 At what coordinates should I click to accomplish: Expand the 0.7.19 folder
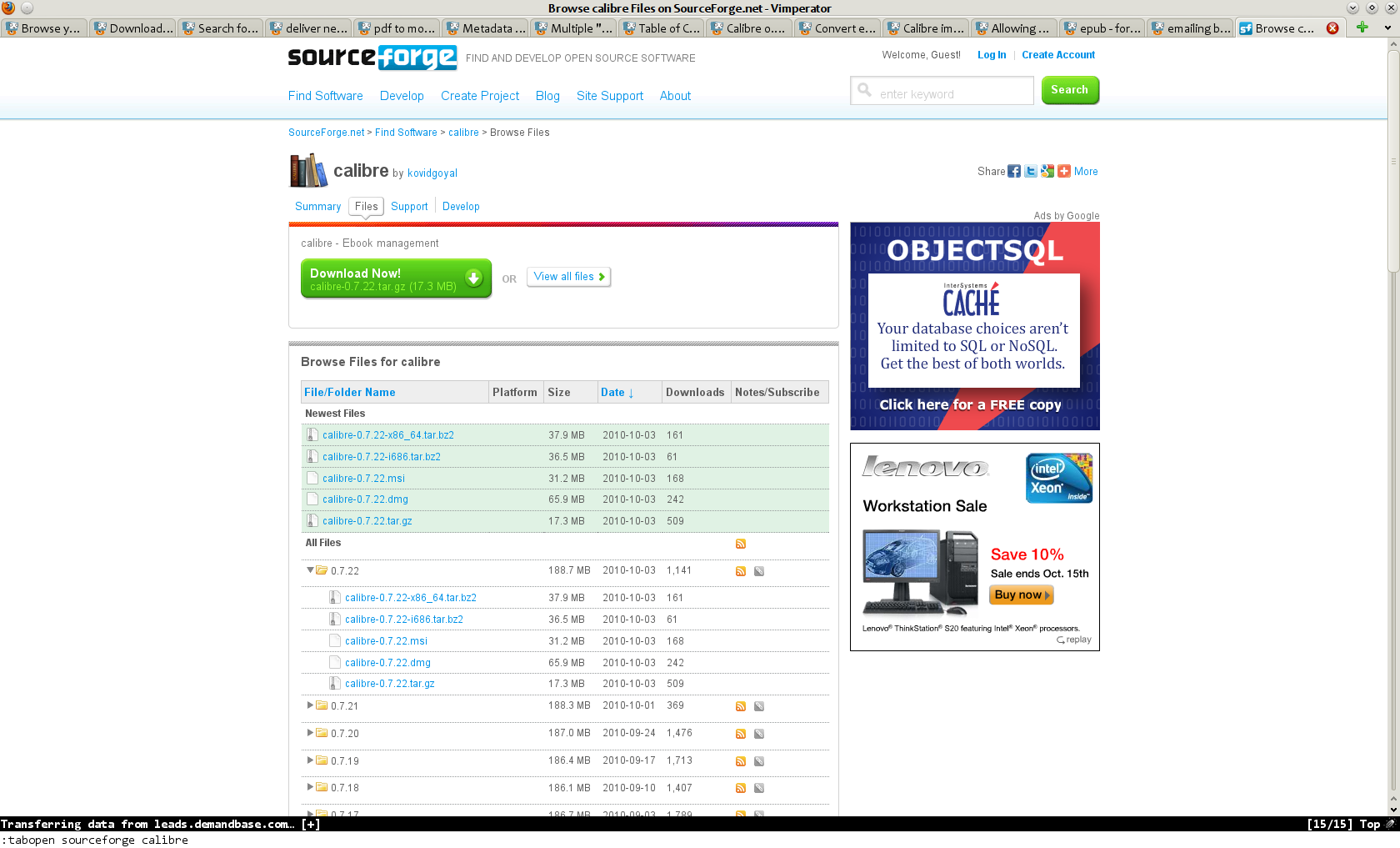(310, 760)
